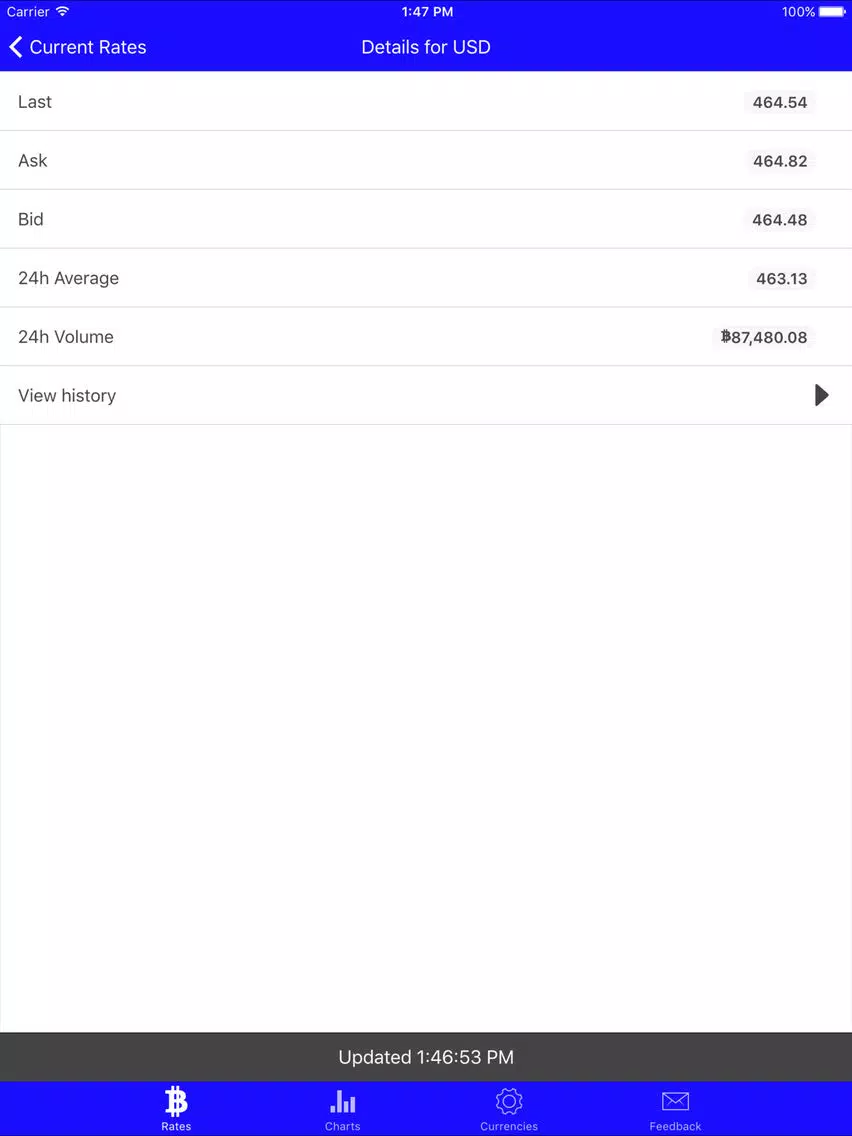Open the Currencies gear icon
Image resolution: width=852 pixels, height=1136 pixels.
[x=509, y=1101]
